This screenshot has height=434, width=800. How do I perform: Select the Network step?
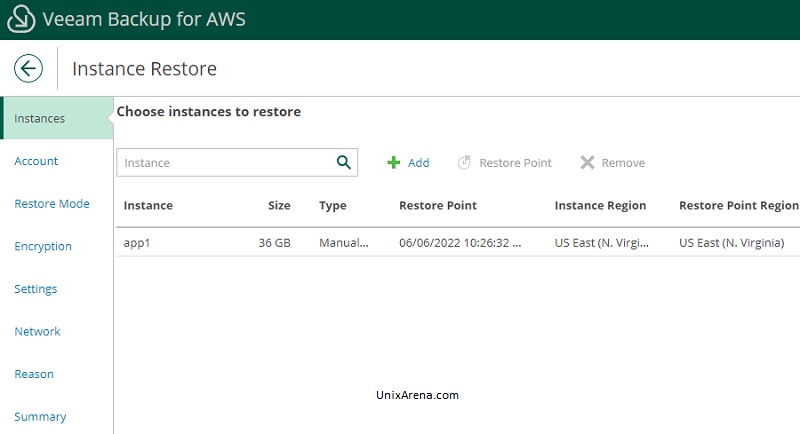pos(37,331)
